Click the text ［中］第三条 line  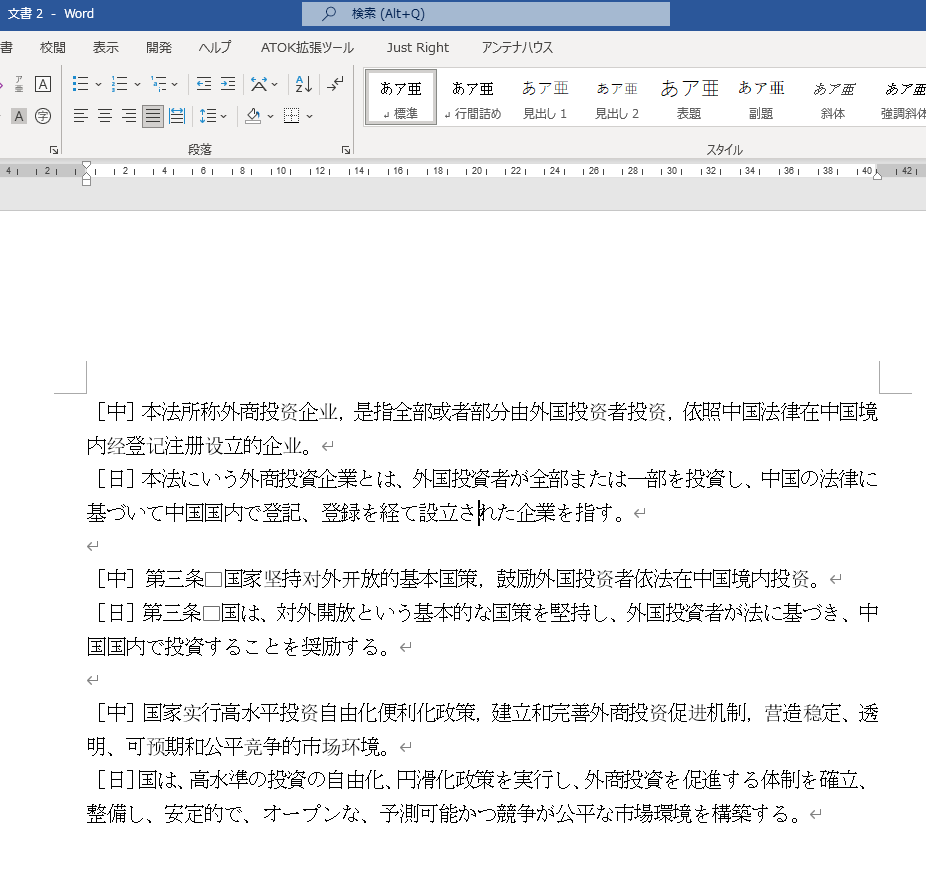click(x=459, y=579)
